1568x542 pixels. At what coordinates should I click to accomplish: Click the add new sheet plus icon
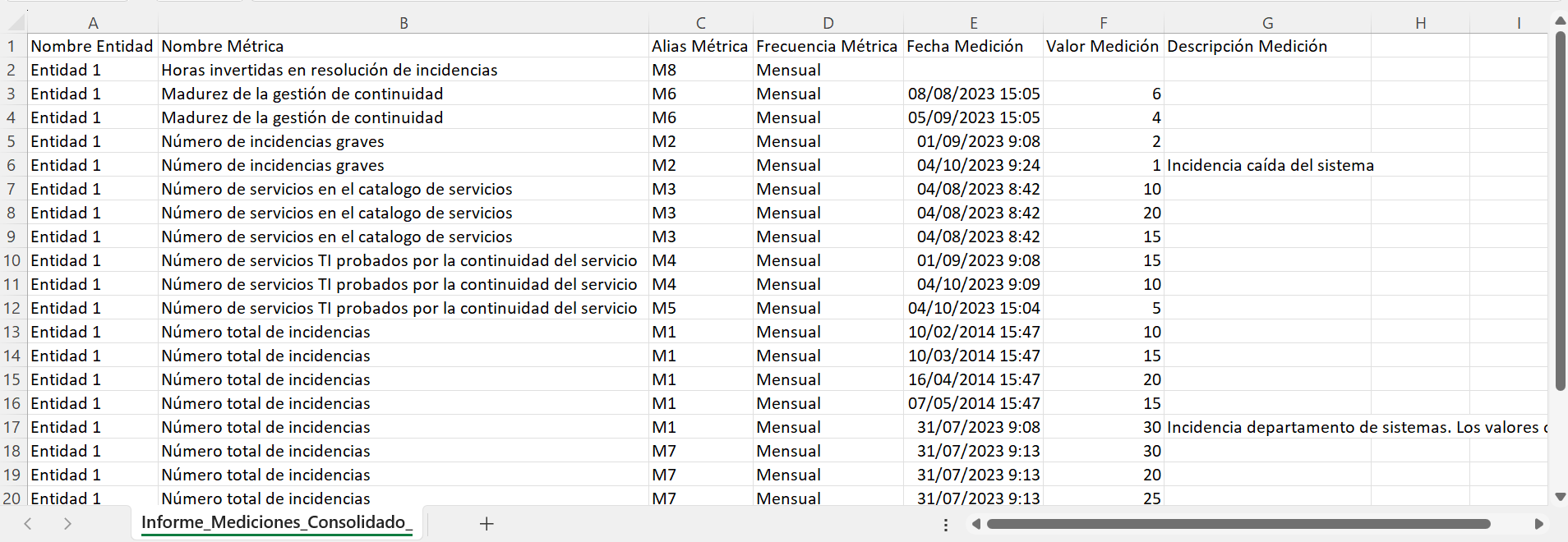tap(487, 524)
